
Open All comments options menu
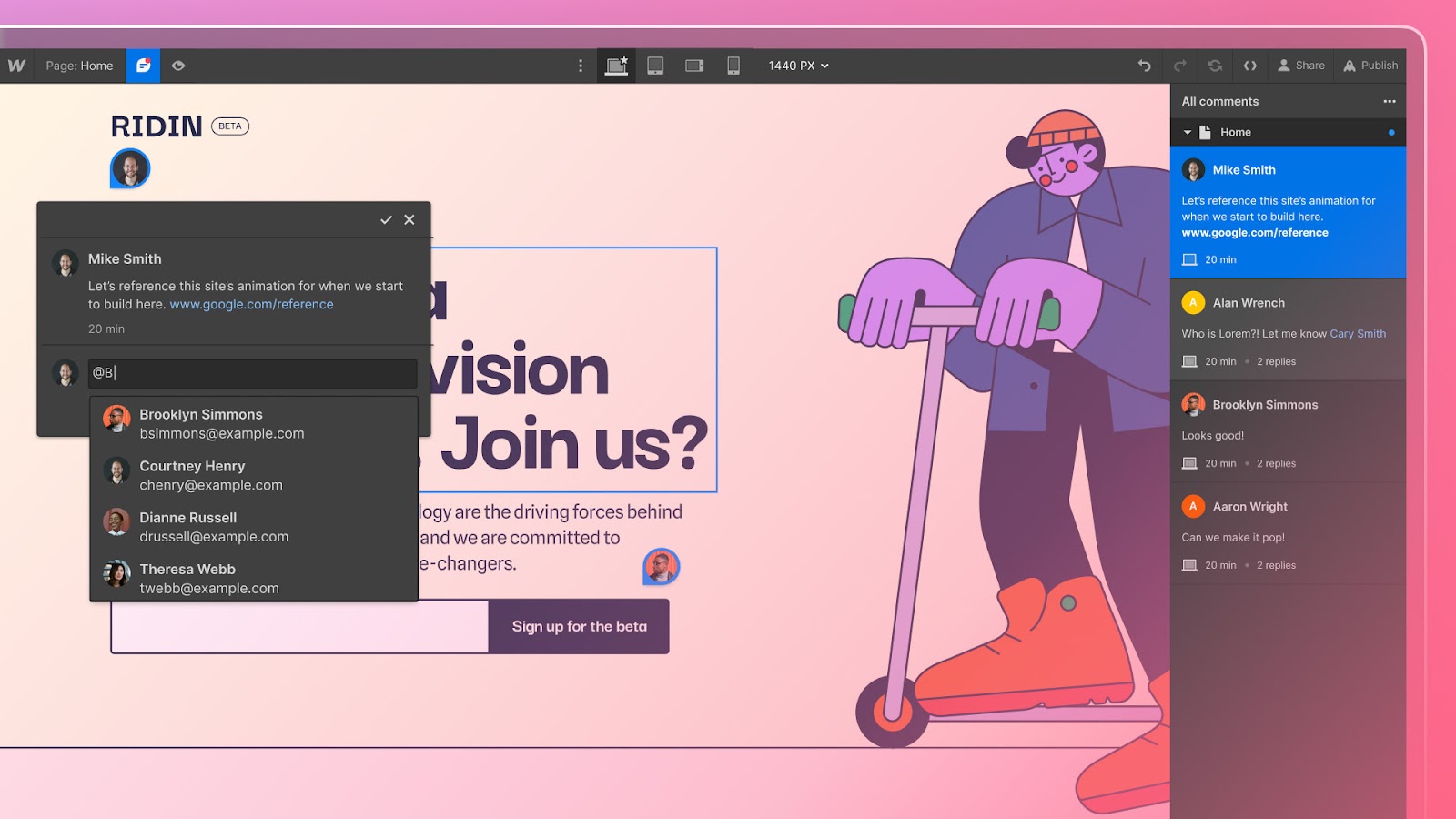[1389, 102]
